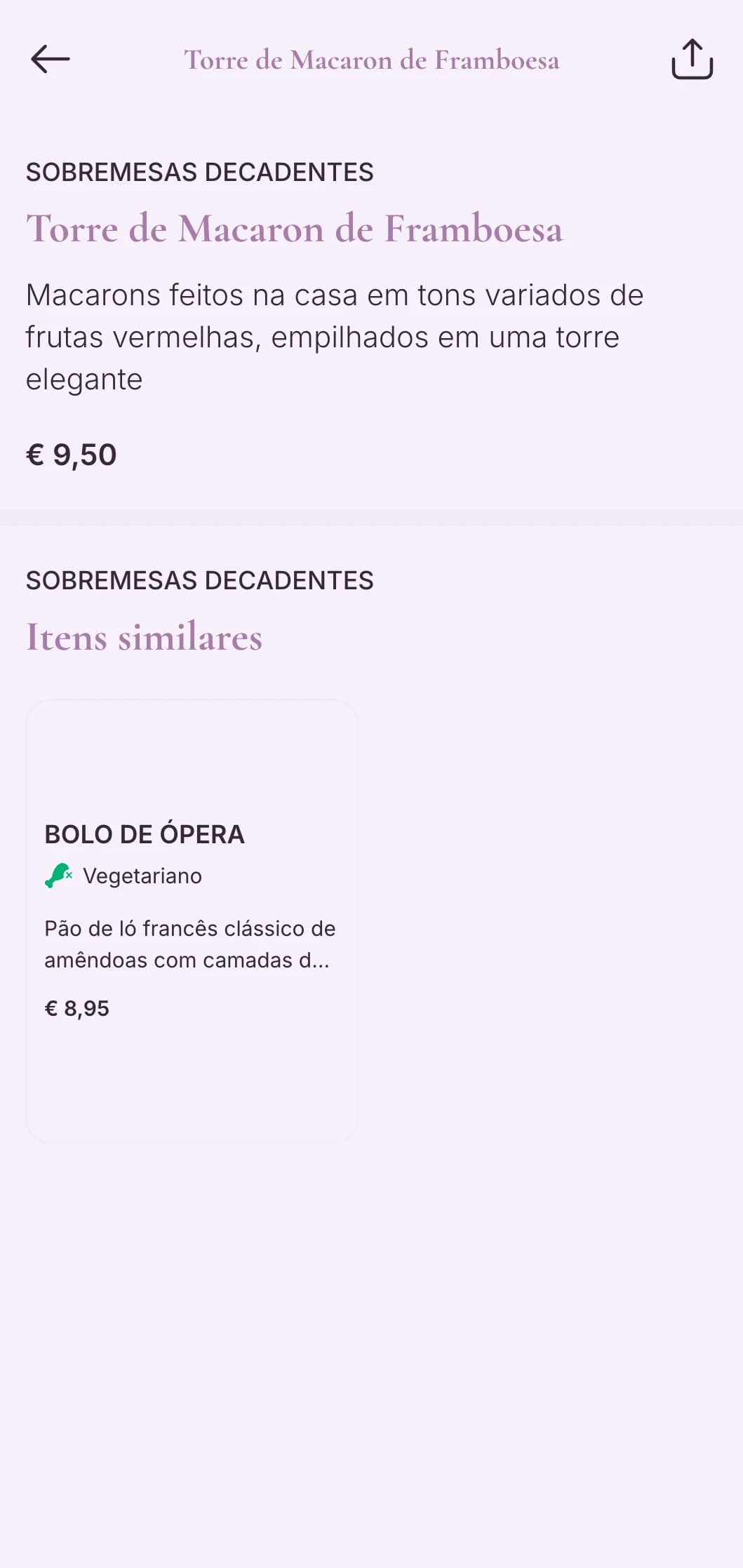Tap the word "elegante" in the description
The height and width of the screenshot is (1568, 743).
[84, 380]
